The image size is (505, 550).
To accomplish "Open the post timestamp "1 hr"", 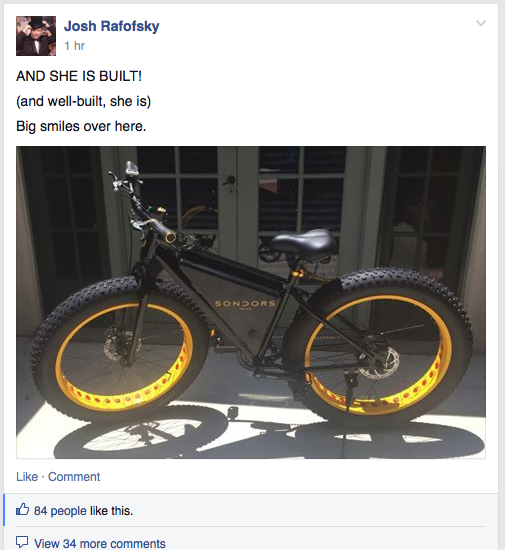I will point(75,46).
